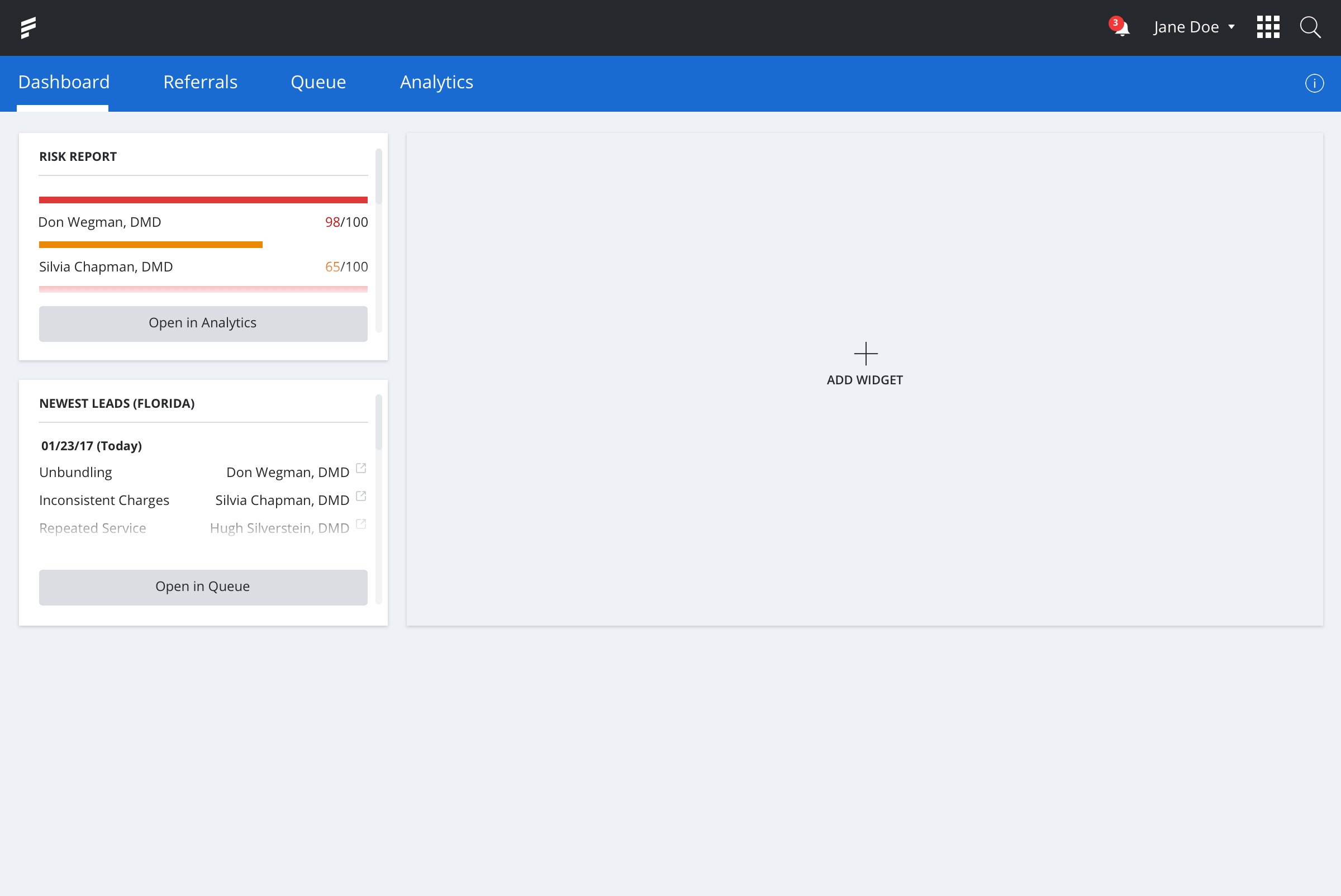Open Hugh Silverstein lead external link icon
Image resolution: width=1341 pixels, height=896 pixels.
[x=361, y=524]
